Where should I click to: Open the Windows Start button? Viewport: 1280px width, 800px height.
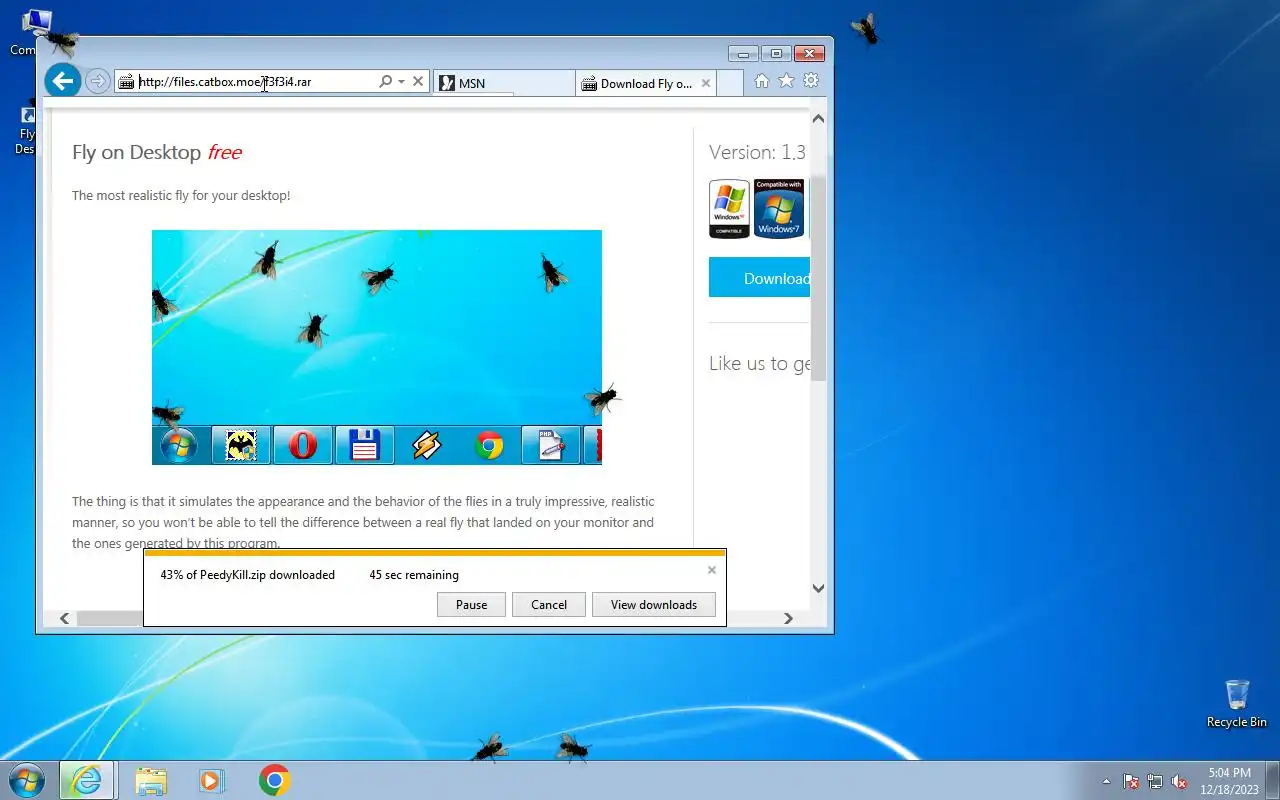click(x=27, y=780)
